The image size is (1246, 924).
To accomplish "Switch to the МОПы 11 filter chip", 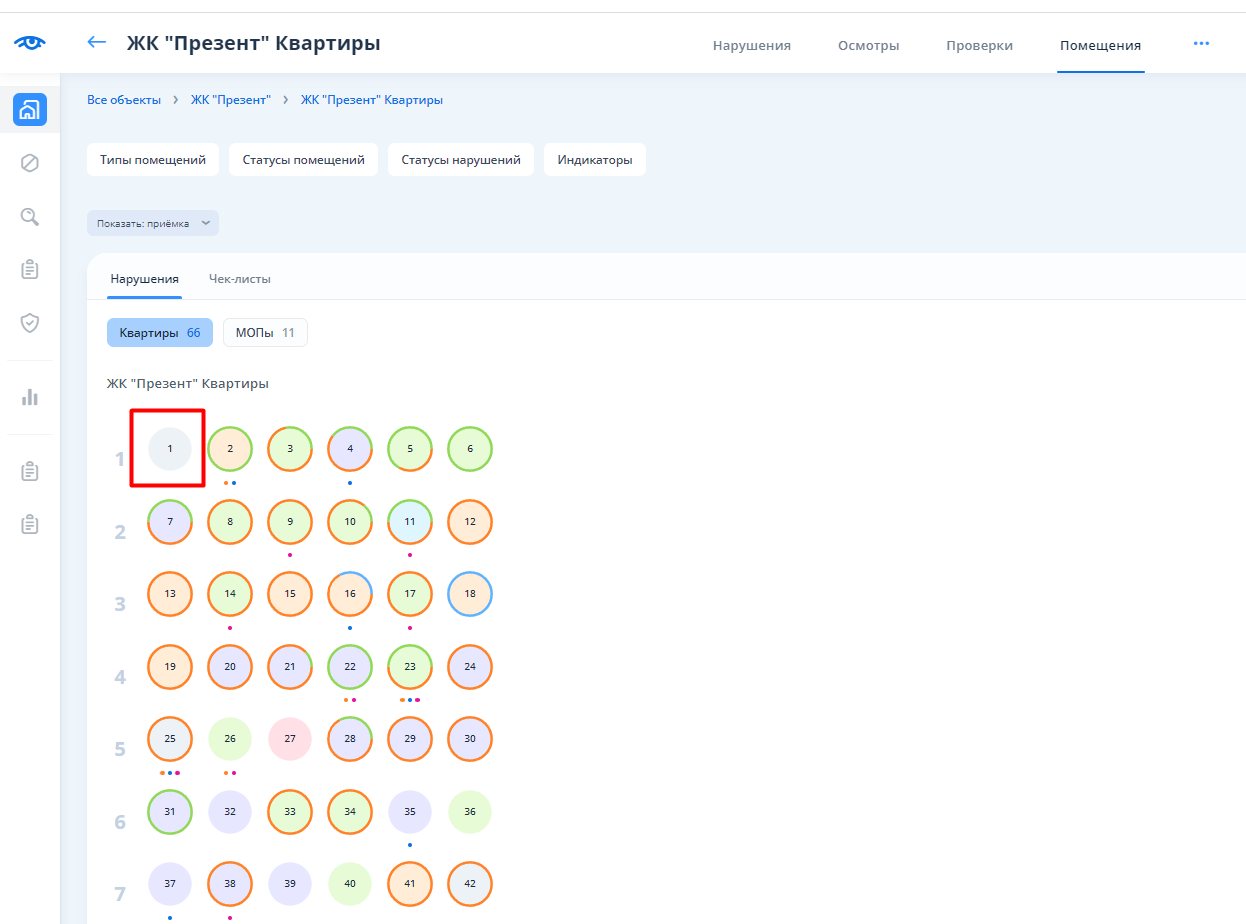I will [x=265, y=333].
